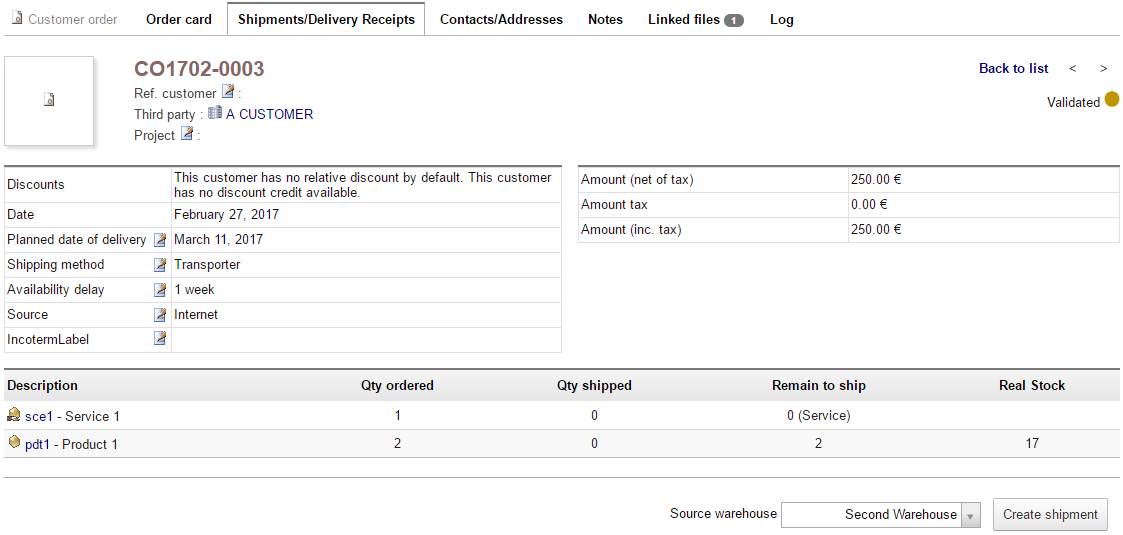
Task: Go to the next order arrow
Action: (x=1103, y=68)
